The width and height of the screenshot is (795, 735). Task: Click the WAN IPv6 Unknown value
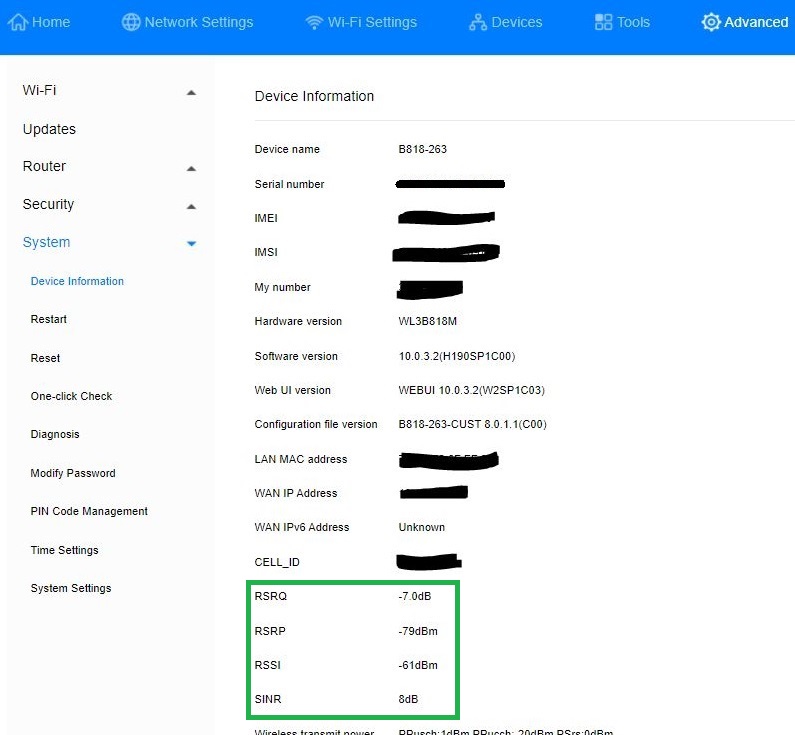point(421,527)
